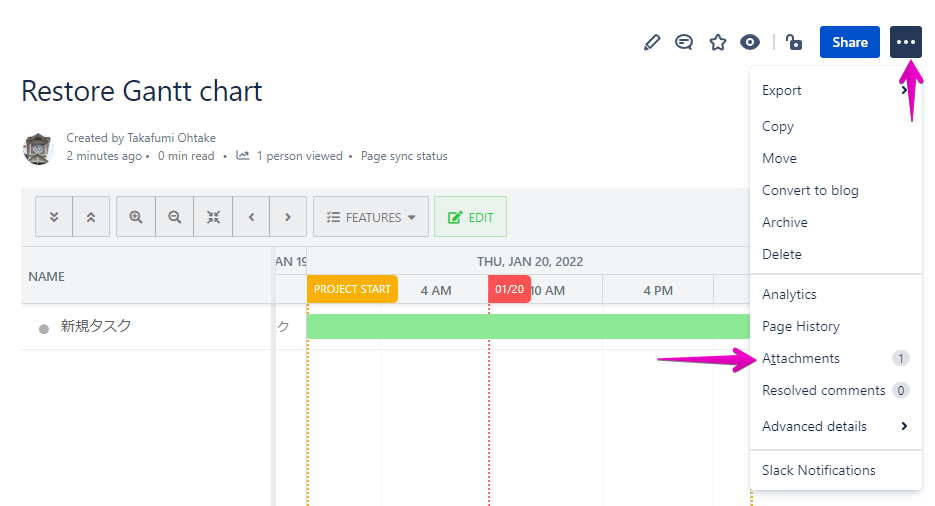
Task: Zoom in on the Gantt timeline
Action: point(136,217)
